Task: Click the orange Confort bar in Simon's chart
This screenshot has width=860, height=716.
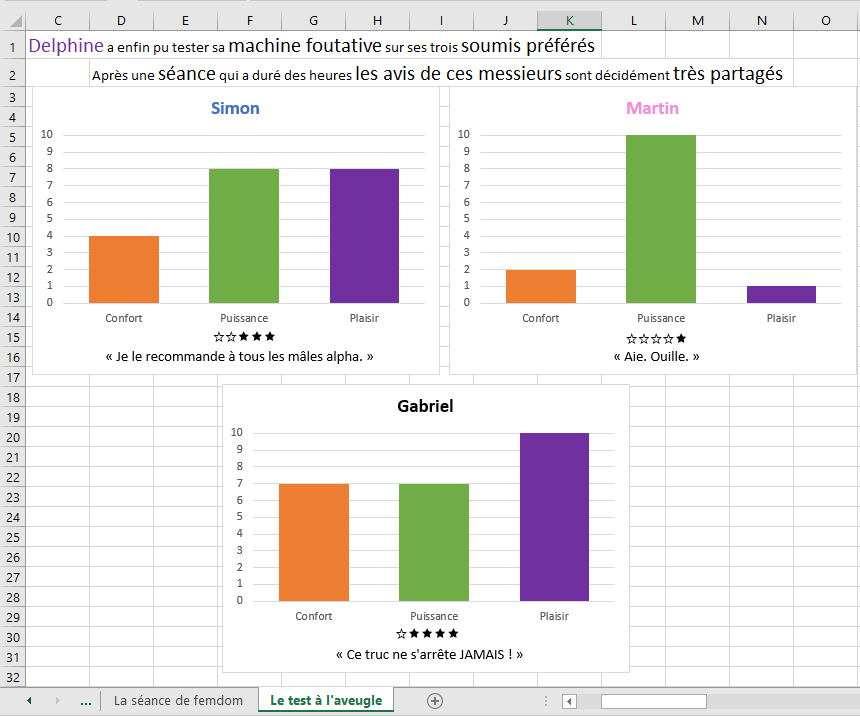Action: point(124,269)
